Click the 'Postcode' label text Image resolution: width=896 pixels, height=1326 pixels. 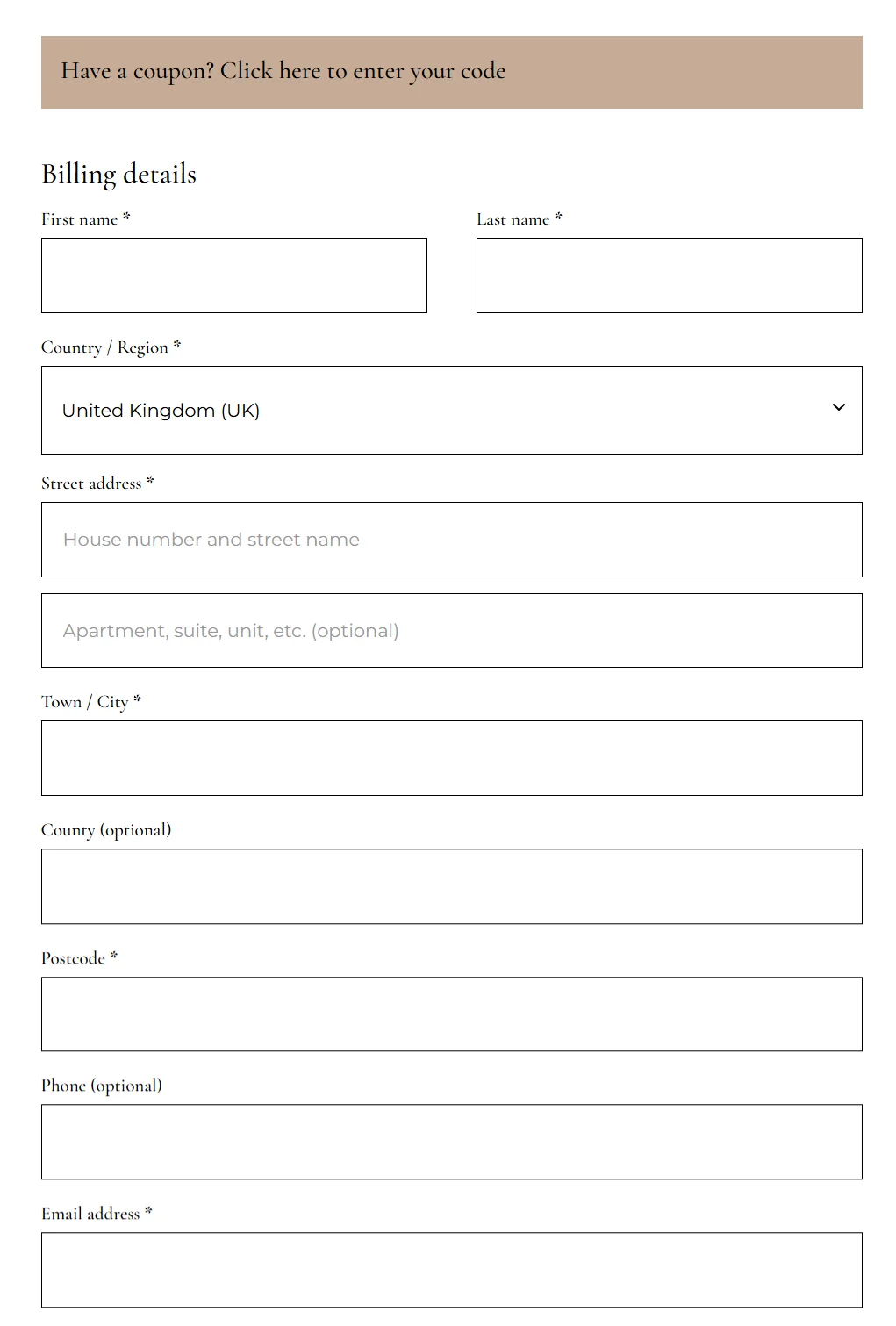pyautogui.click(x=73, y=958)
